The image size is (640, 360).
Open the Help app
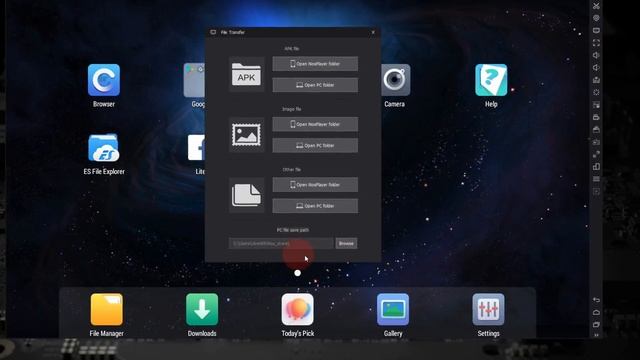coord(491,80)
